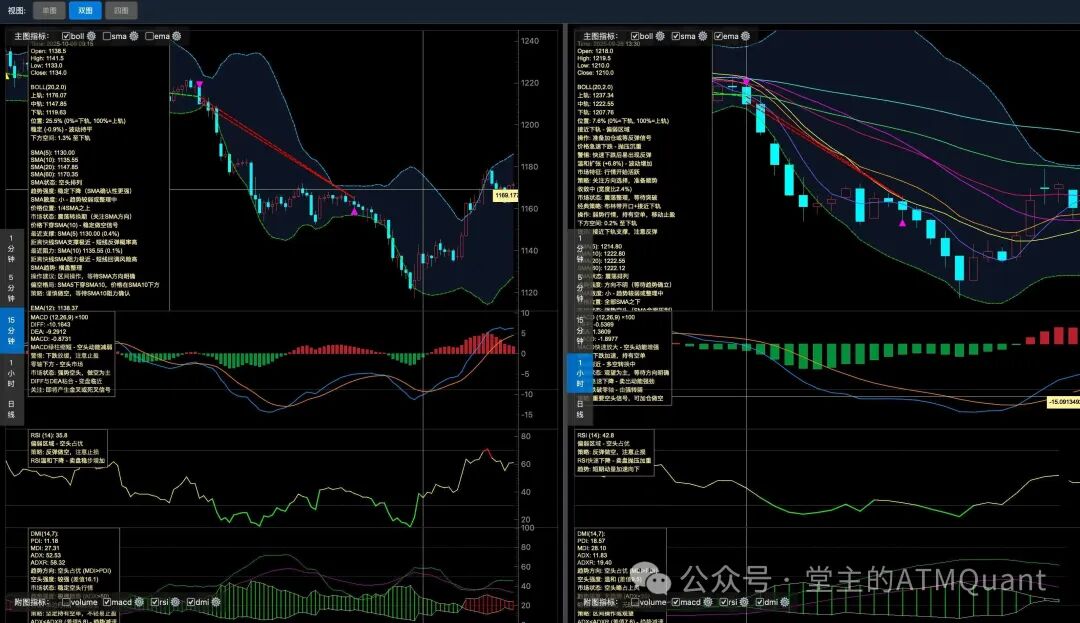Select 双图 dual view button
This screenshot has width=1080, height=623.
85,10
